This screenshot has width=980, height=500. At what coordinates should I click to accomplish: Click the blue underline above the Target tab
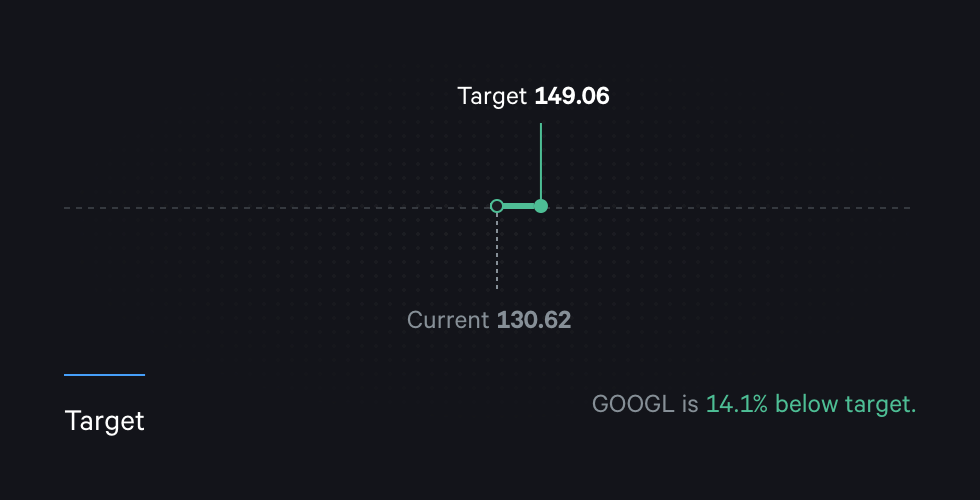click(104, 375)
